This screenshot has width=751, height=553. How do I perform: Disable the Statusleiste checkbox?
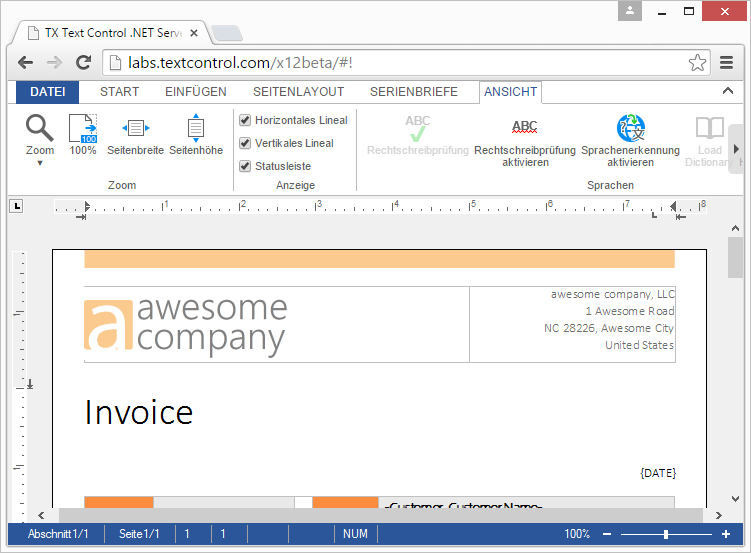pos(245,166)
